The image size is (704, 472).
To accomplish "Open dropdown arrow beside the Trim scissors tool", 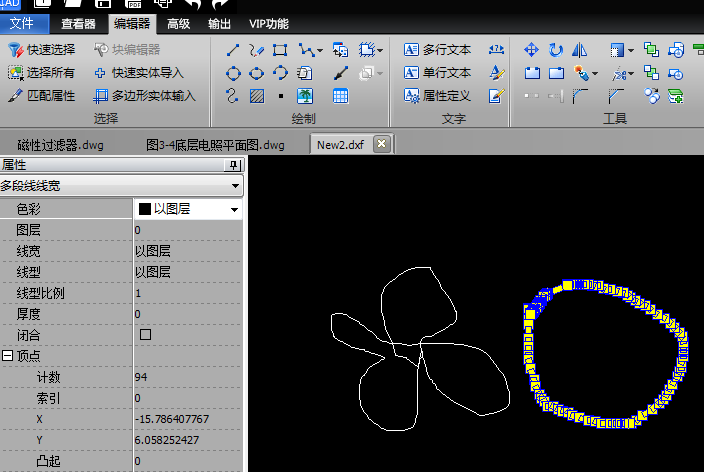I will (631, 73).
